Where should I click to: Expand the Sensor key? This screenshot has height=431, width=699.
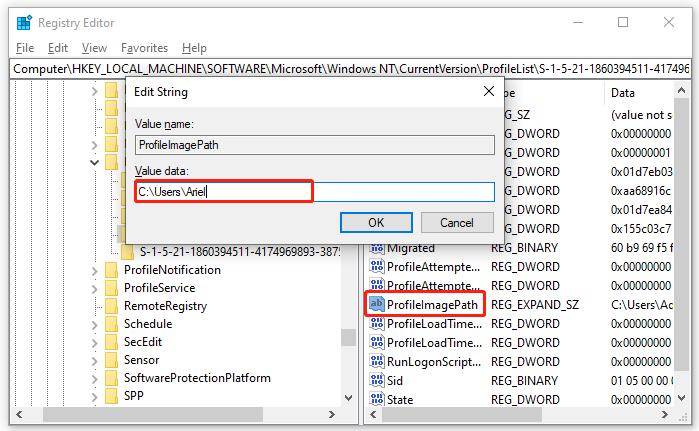[94, 361]
